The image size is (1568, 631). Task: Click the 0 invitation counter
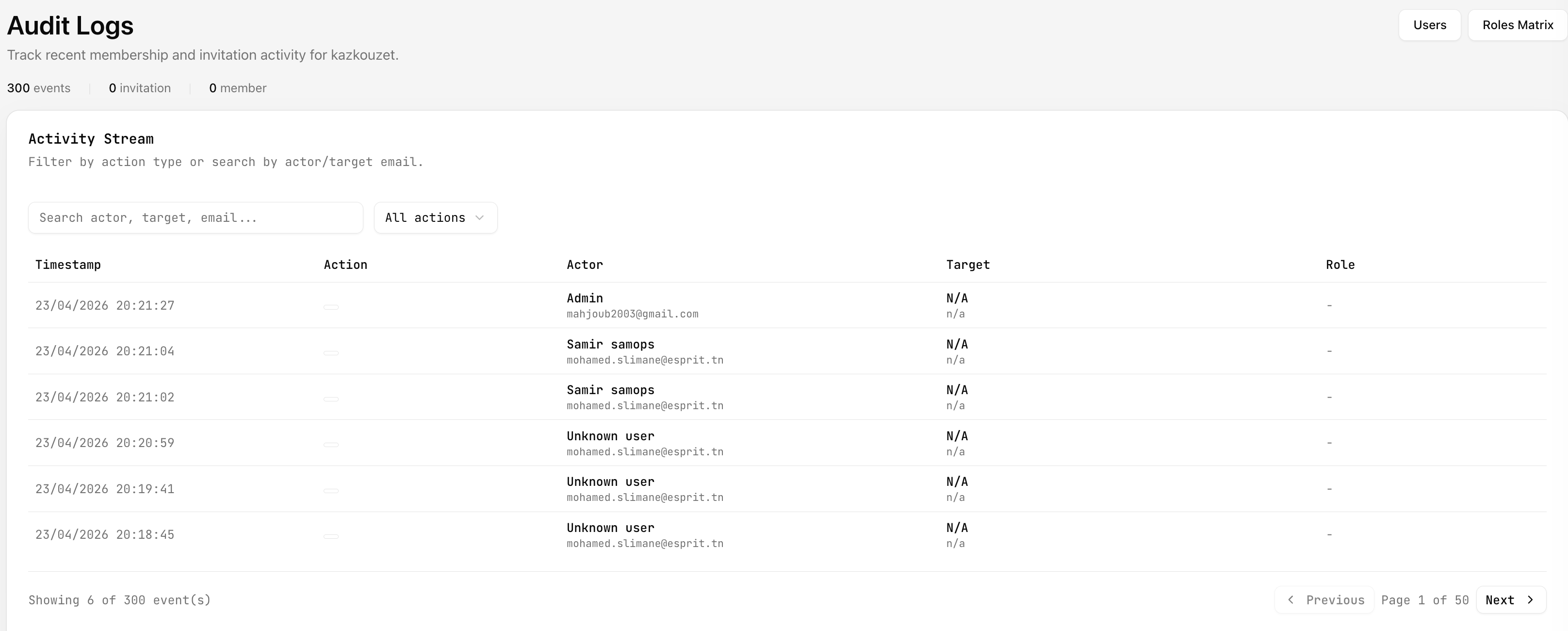tap(139, 88)
